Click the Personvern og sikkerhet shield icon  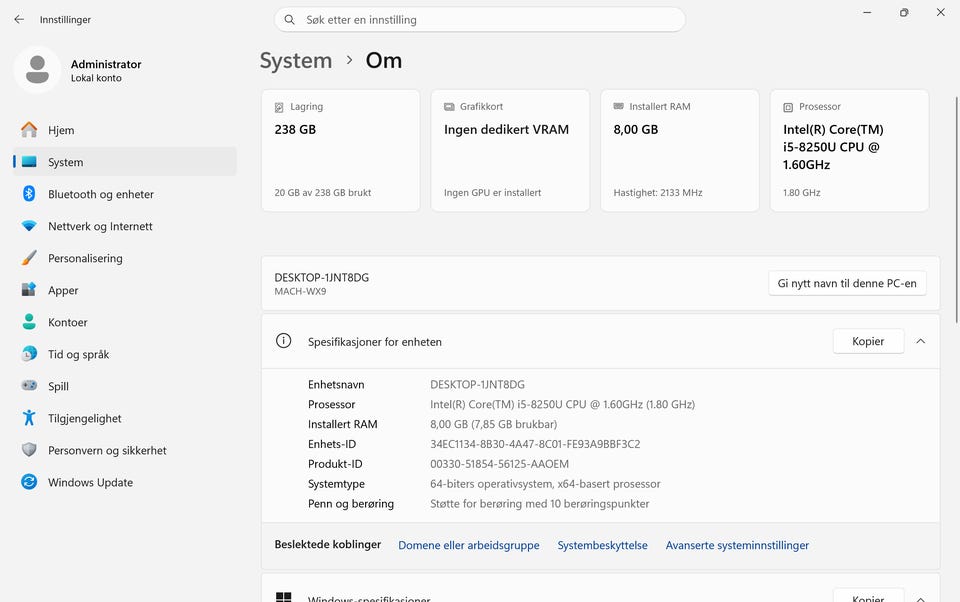pyautogui.click(x=29, y=450)
